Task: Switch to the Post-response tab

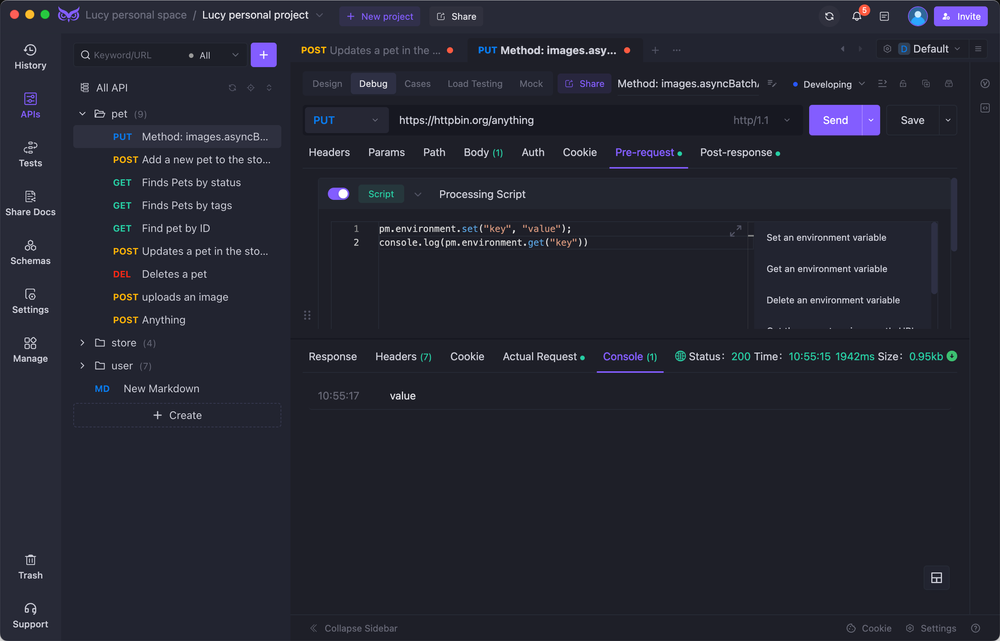Action: [736, 153]
